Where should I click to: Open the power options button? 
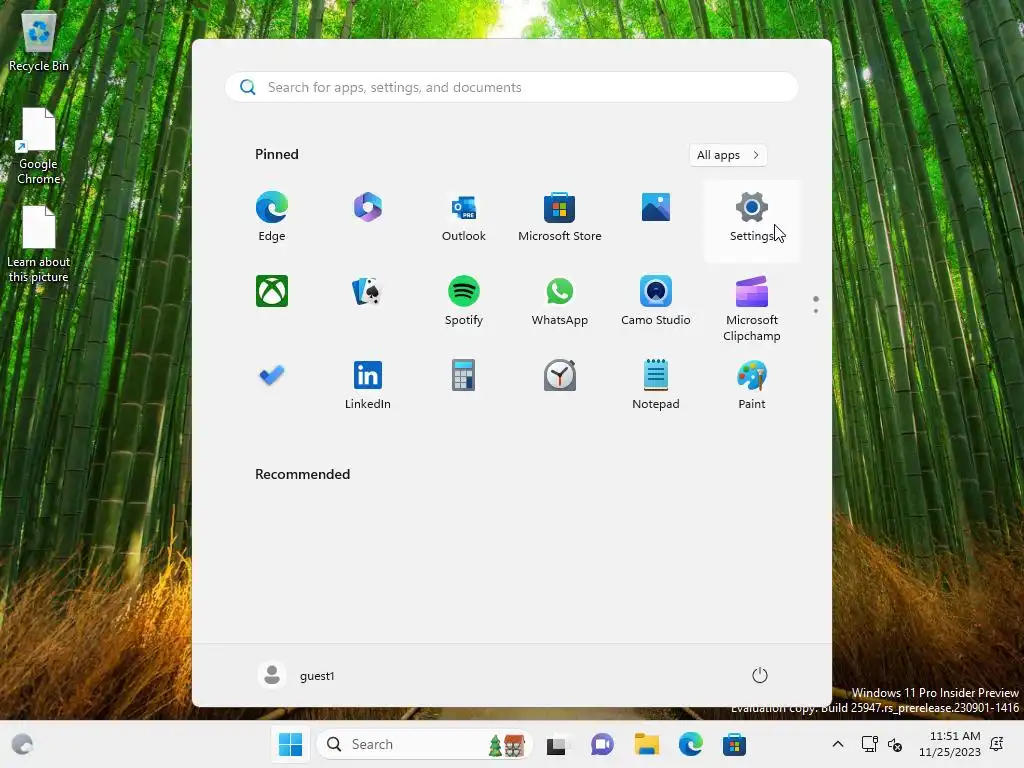tap(760, 675)
